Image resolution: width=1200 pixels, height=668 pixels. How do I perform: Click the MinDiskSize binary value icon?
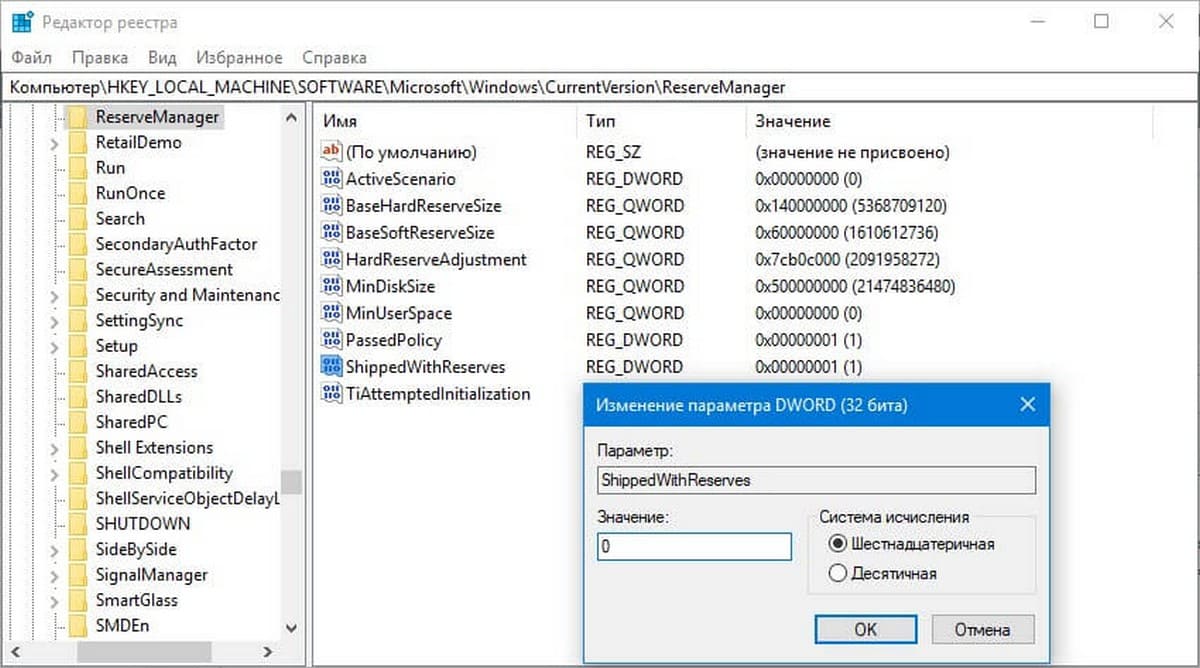click(x=331, y=286)
